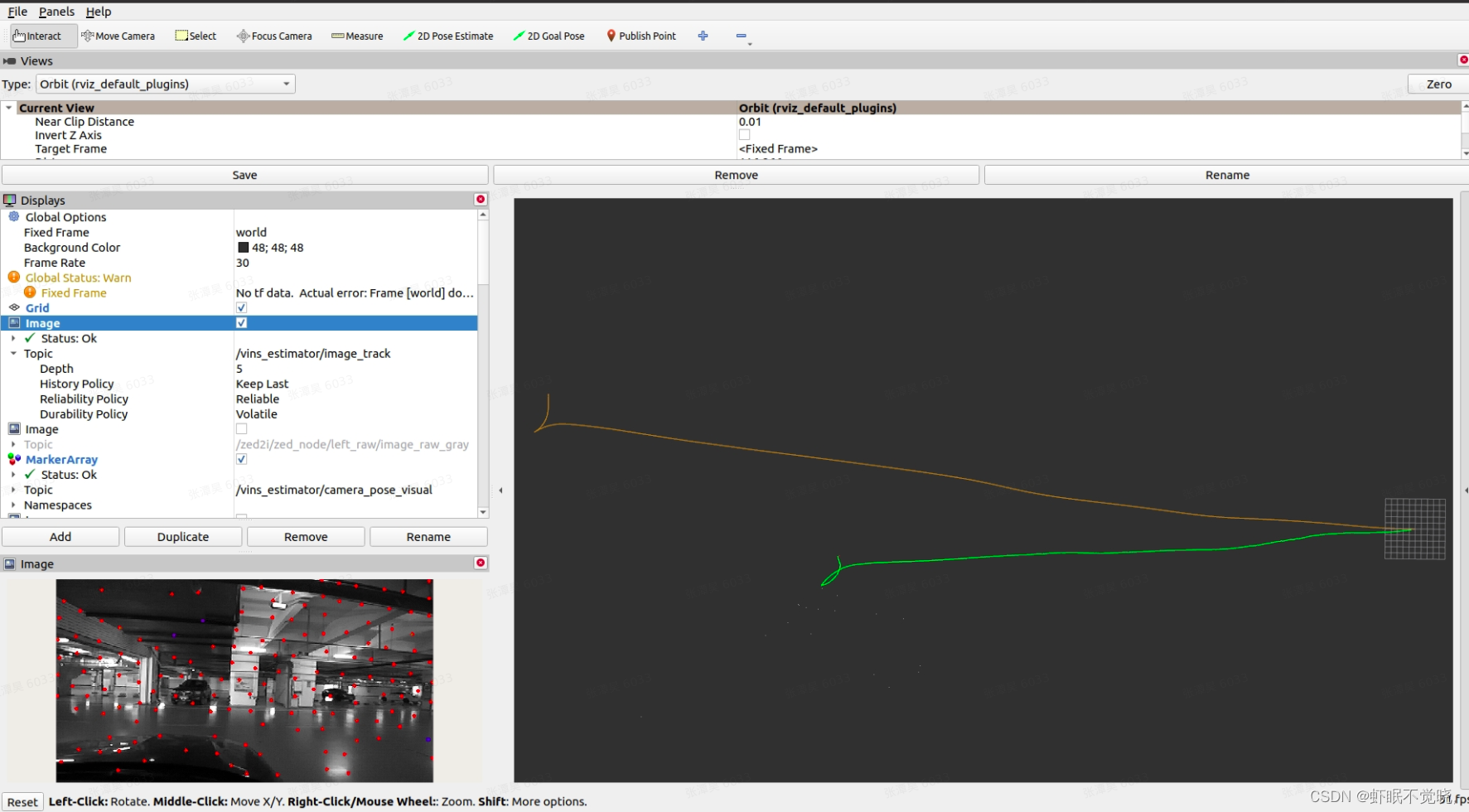The width and height of the screenshot is (1469, 812).
Task: Click Displays scrollbar down arrow
Action: pos(483,512)
